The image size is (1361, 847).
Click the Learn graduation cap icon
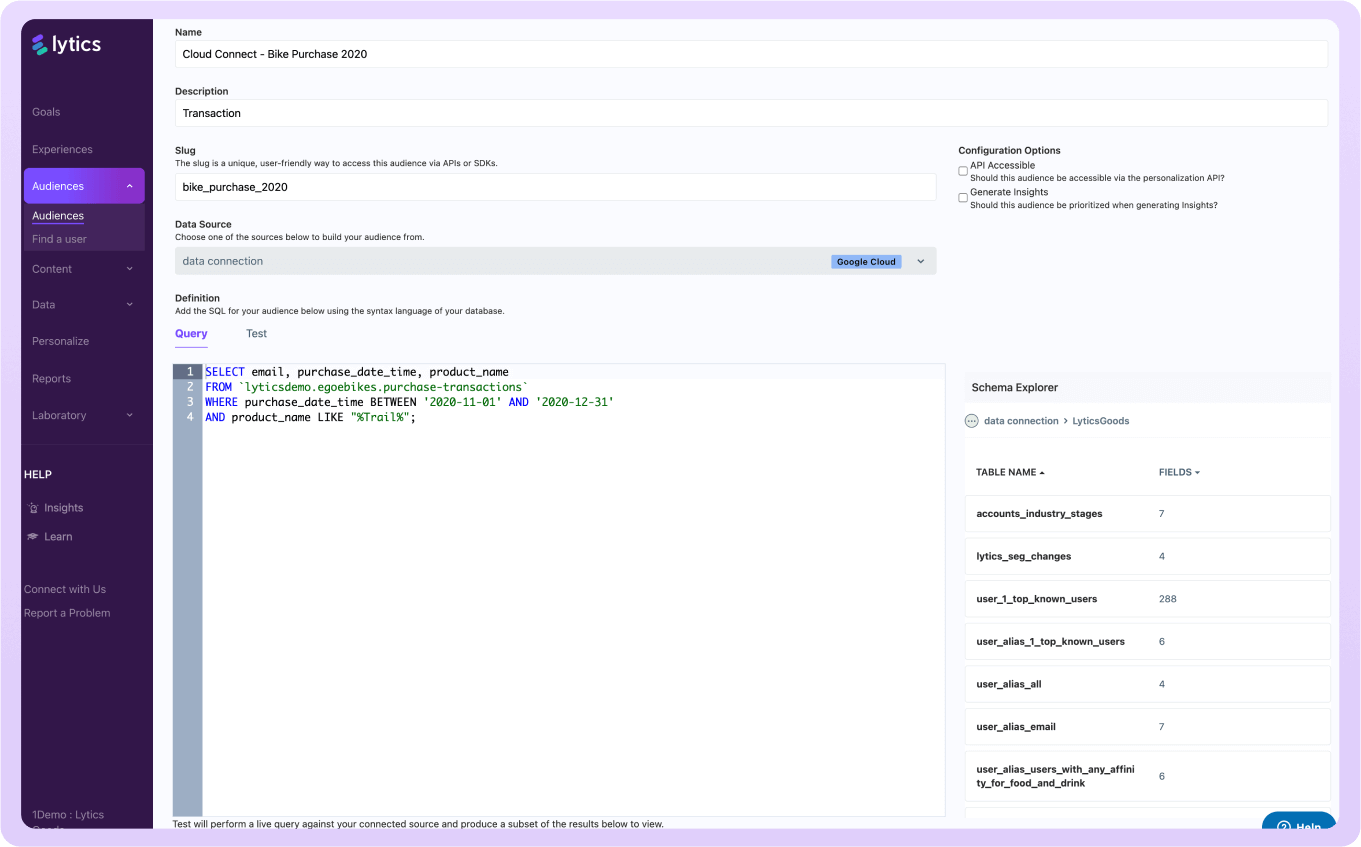[33, 537]
